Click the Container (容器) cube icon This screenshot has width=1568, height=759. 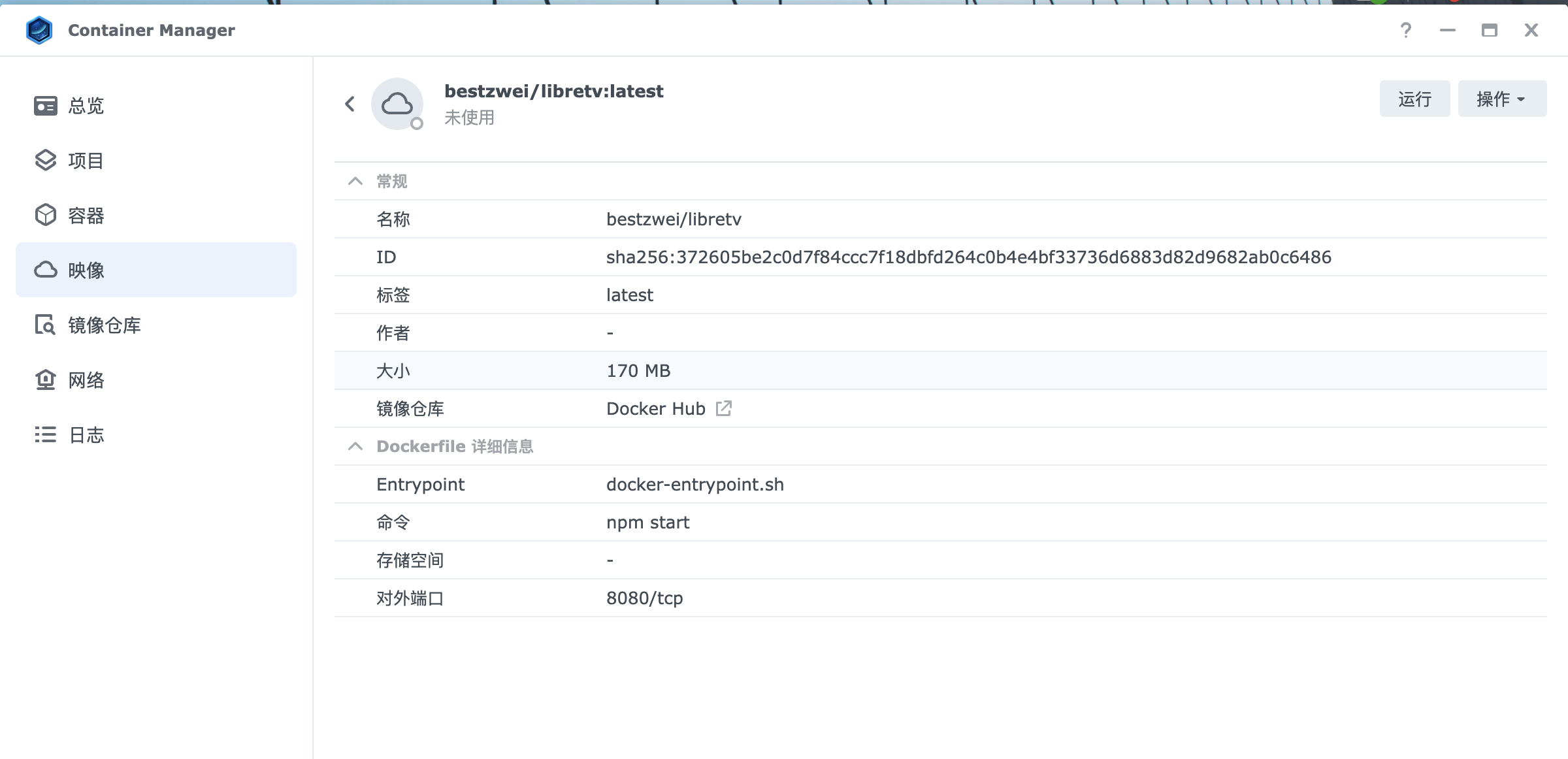coord(45,216)
